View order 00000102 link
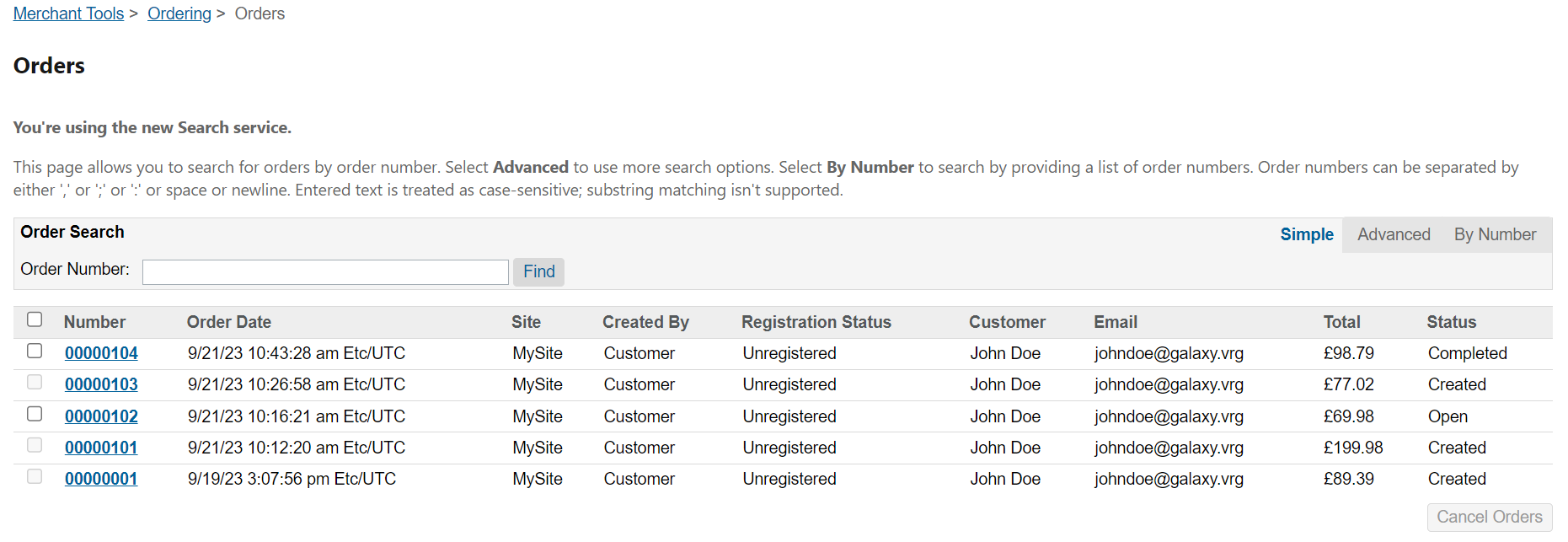Screen dimensions: 1568x542 click(101, 416)
